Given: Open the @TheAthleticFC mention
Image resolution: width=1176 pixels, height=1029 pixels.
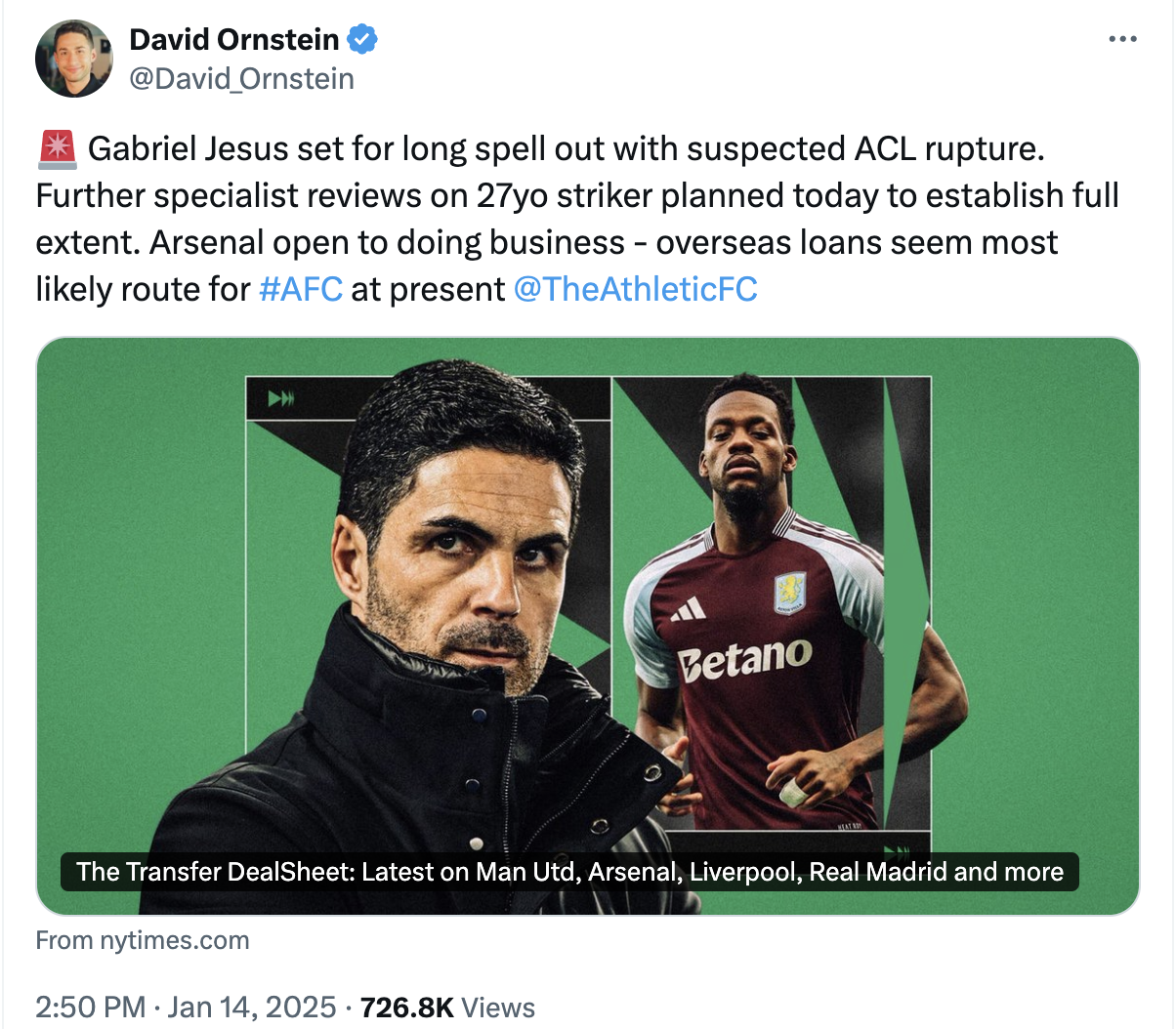Looking at the screenshot, I should coord(635,289).
